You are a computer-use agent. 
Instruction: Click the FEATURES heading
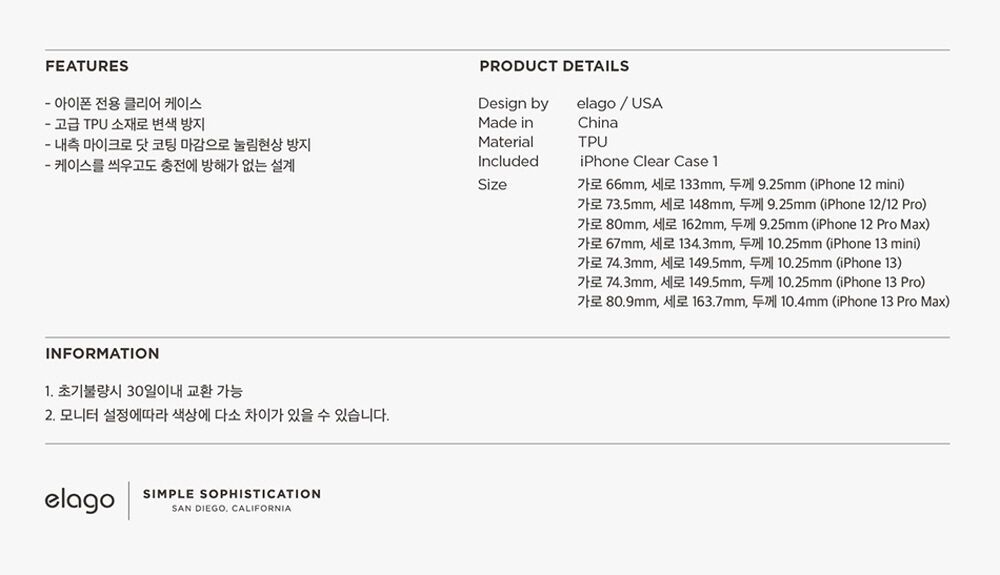pyautogui.click(x=87, y=66)
